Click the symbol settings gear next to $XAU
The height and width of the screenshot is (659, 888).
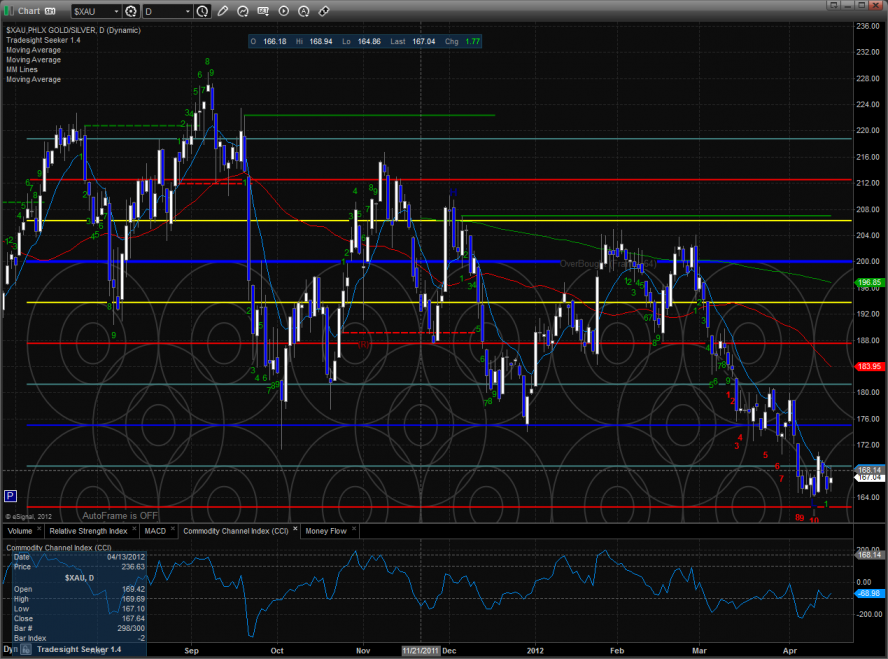[129, 12]
